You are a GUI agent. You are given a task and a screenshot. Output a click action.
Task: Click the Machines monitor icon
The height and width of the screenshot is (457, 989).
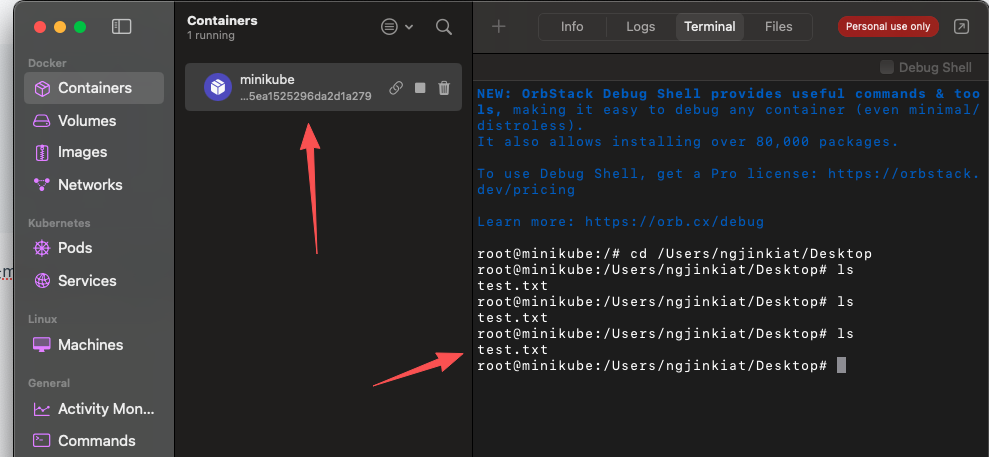click(x=42, y=345)
